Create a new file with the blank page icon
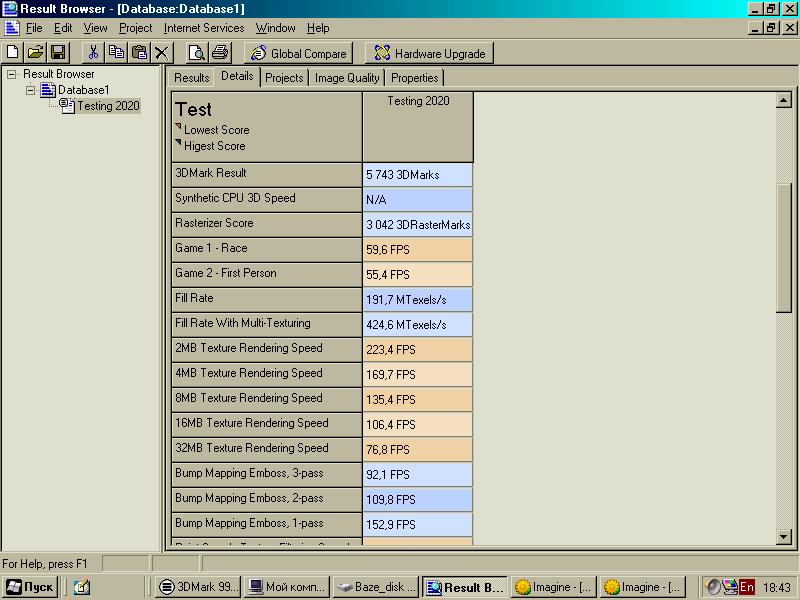 [x=13, y=53]
